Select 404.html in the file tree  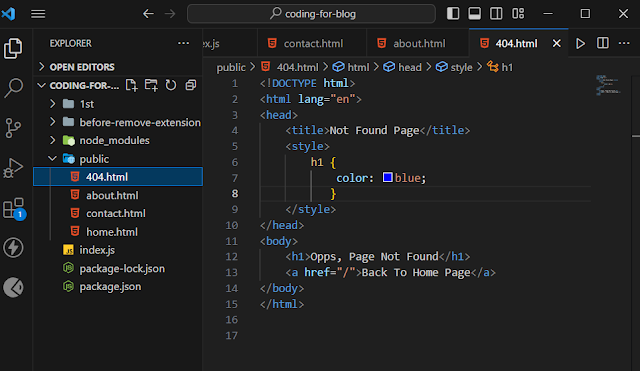coord(118,177)
